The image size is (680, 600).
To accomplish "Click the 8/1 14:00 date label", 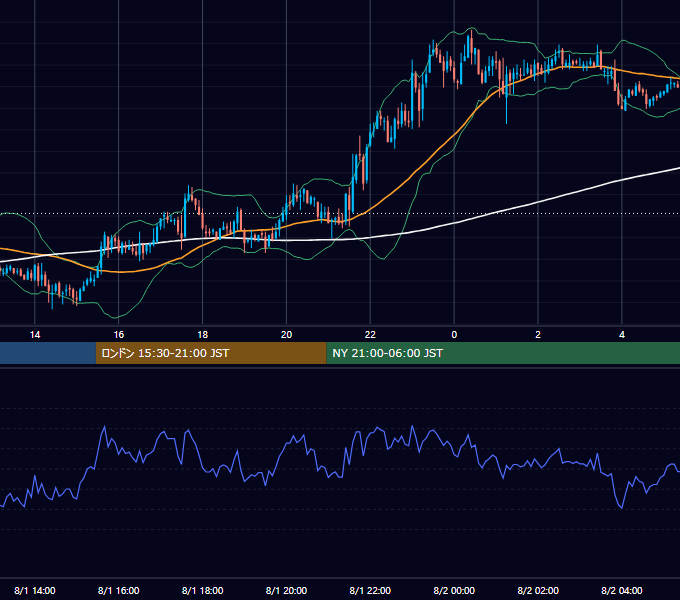I will coord(35,591).
